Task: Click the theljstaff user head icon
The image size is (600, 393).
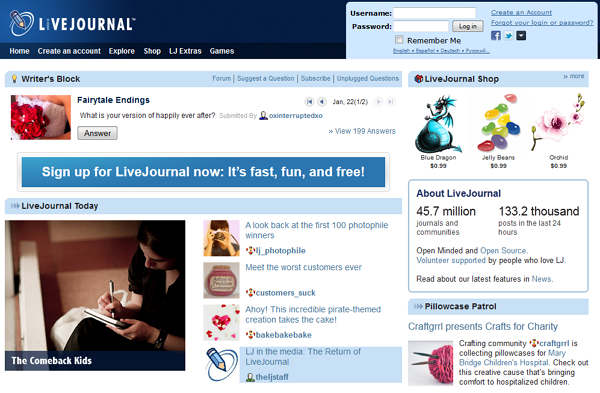Action: 250,377
